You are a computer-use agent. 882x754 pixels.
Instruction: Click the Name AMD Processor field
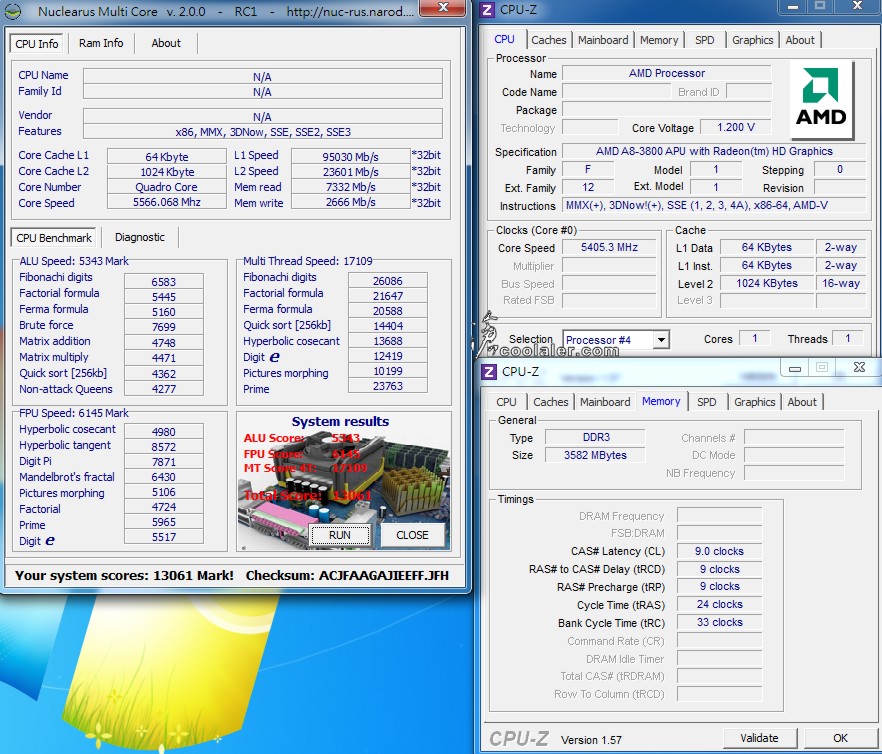(x=667, y=73)
